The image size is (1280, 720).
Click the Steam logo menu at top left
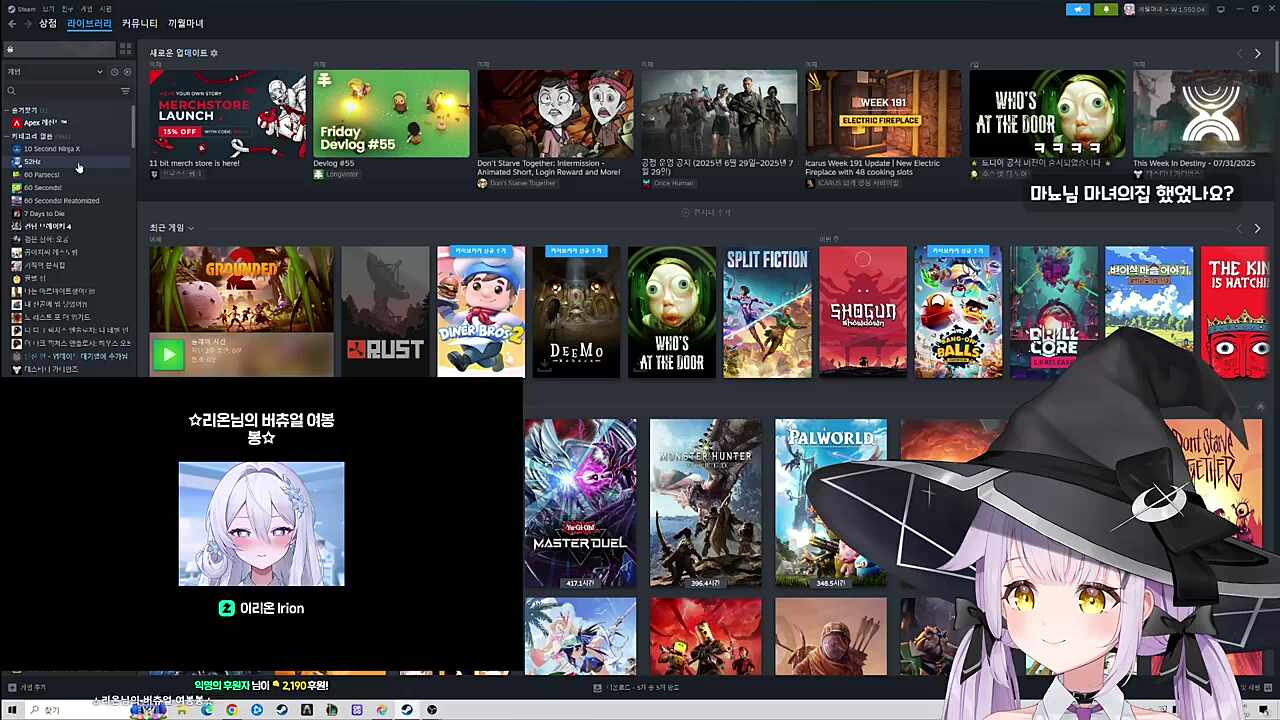click(21, 9)
